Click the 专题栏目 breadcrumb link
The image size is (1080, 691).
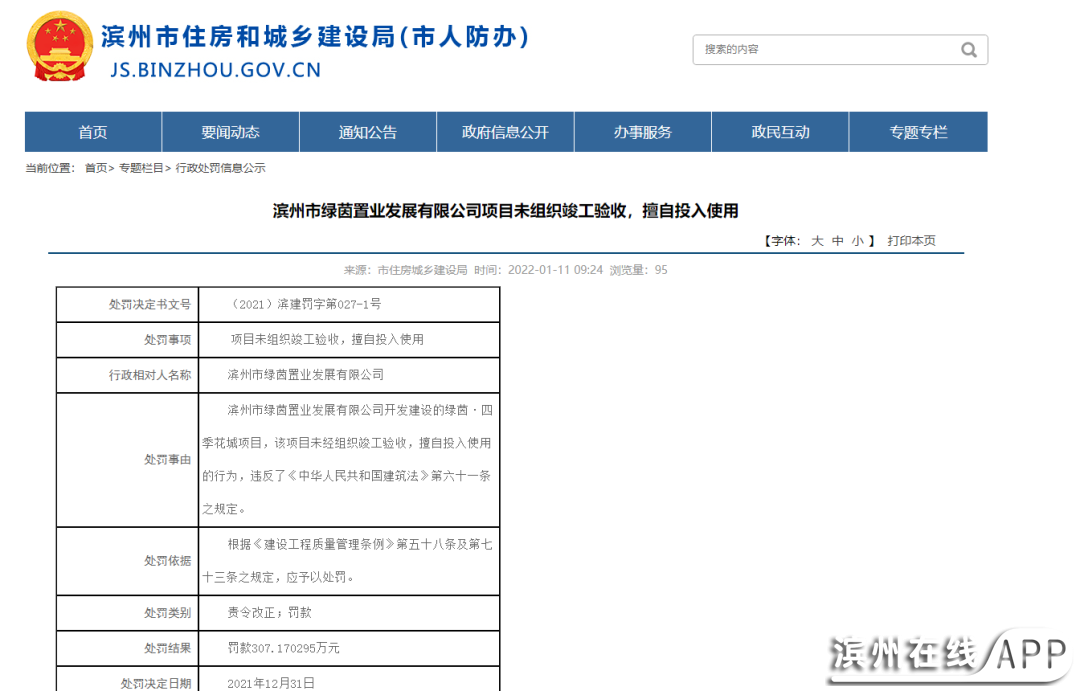point(141,168)
